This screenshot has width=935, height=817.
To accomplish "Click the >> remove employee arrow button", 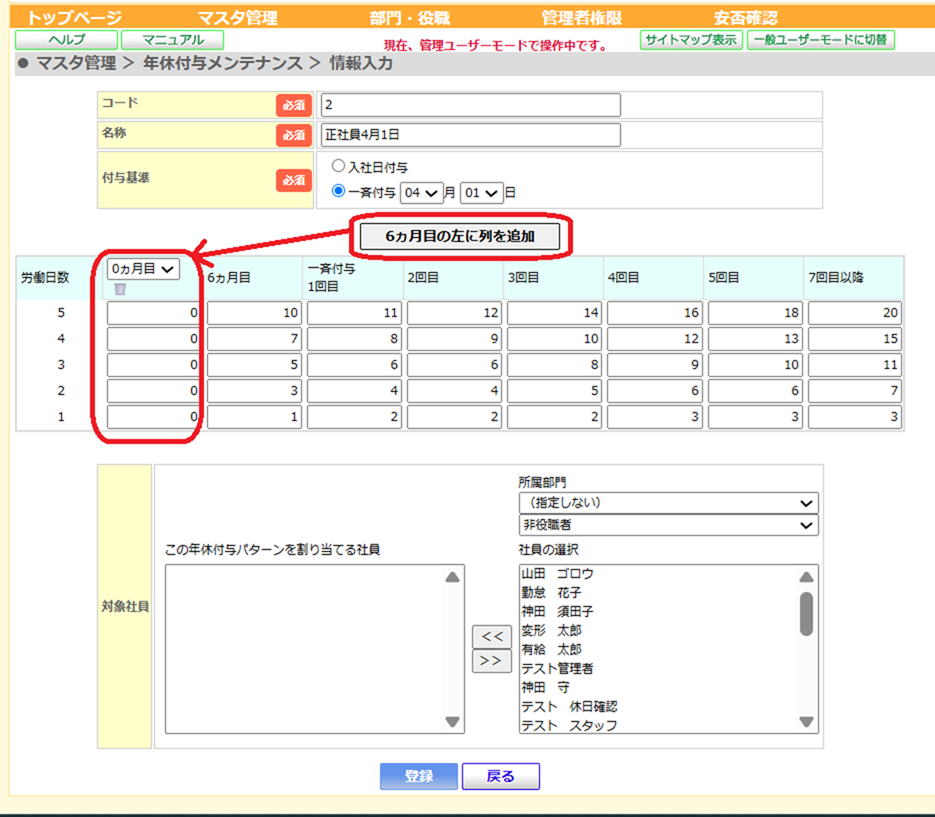I will pos(491,661).
